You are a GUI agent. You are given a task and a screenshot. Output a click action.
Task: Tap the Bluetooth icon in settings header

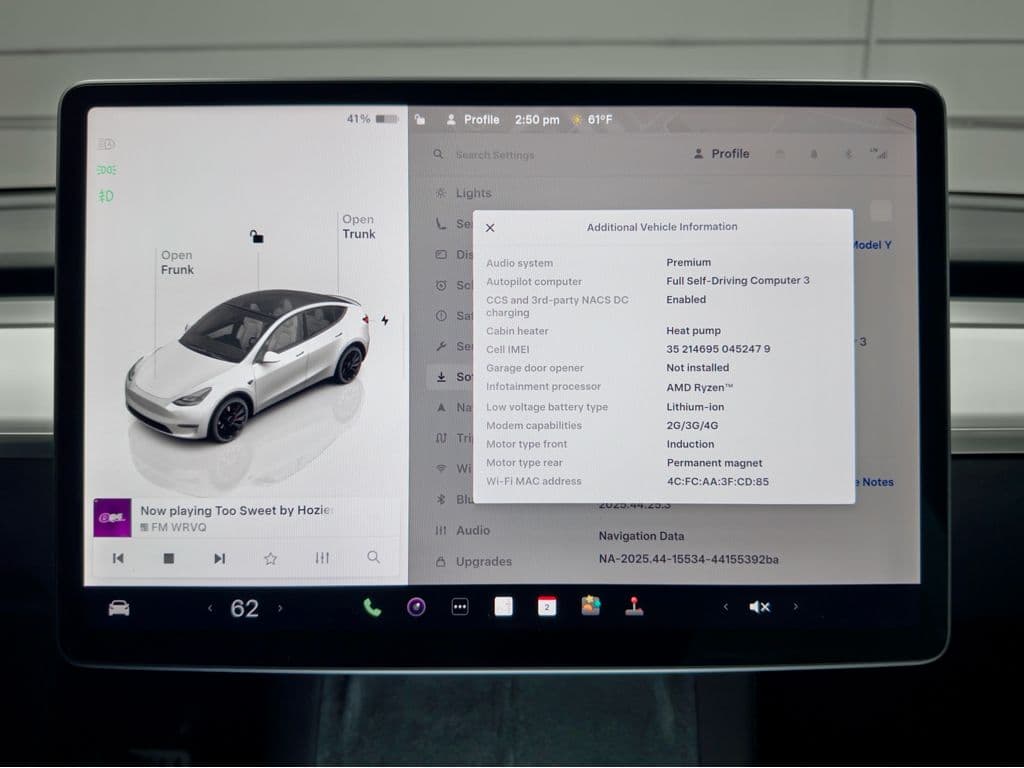[848, 154]
